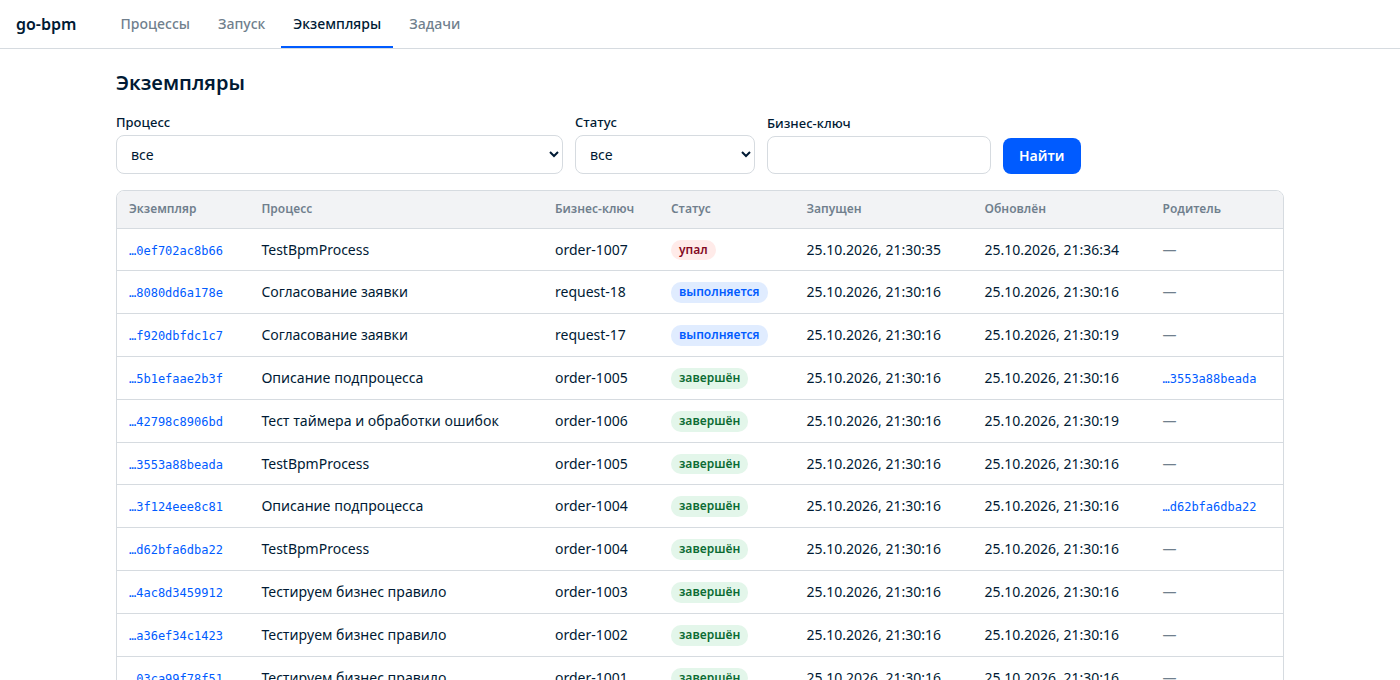1400x680 pixels.
Task: Focus the Бизнес-ключ search field
Action: tap(879, 155)
